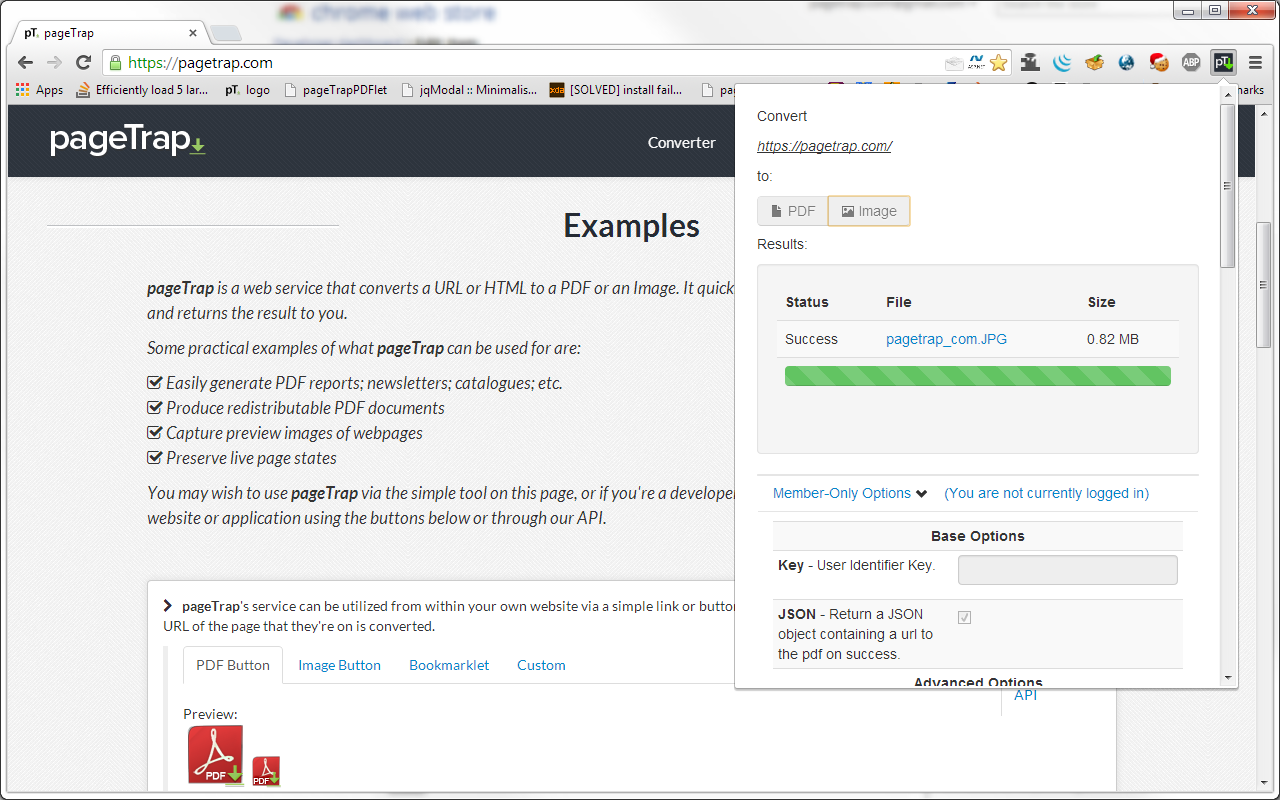Open the pT 'logo' bookmark

point(247,90)
